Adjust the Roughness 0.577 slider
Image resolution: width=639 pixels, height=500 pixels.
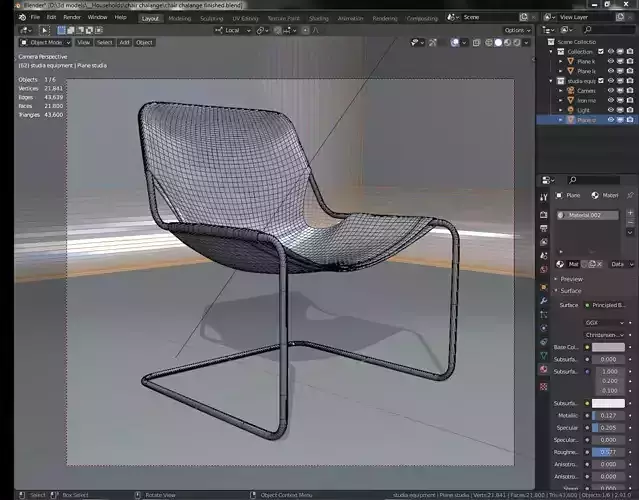[x=608, y=452]
